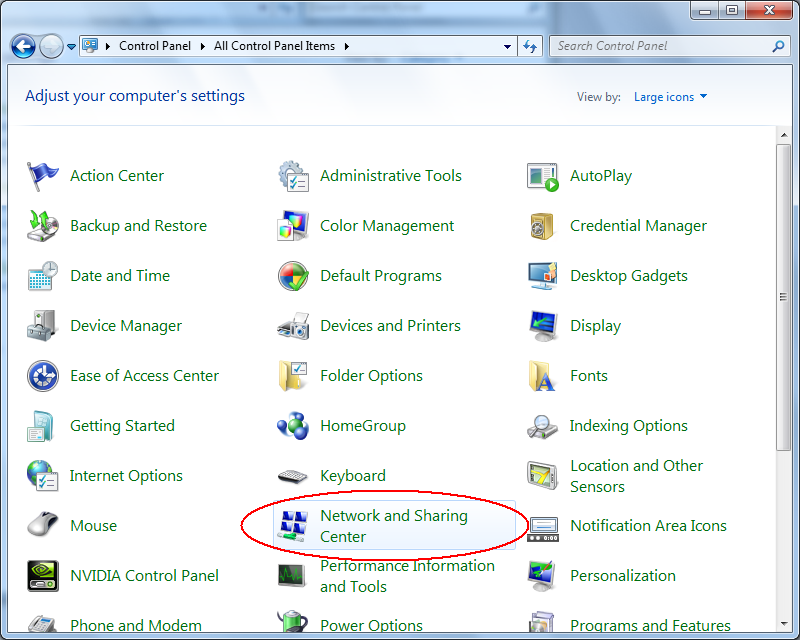The height and width of the screenshot is (640, 800).
Task: Open the Ease of Access Center icon
Action: tap(43, 376)
